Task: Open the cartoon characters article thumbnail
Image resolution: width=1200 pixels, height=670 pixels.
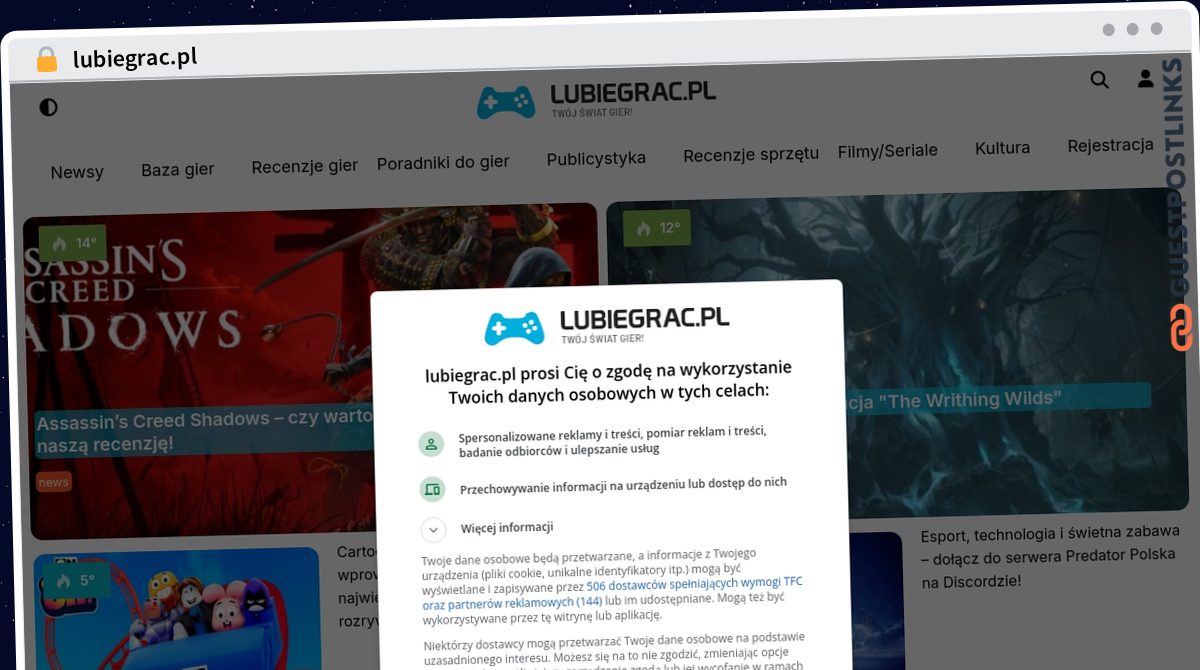Action: [x=177, y=609]
